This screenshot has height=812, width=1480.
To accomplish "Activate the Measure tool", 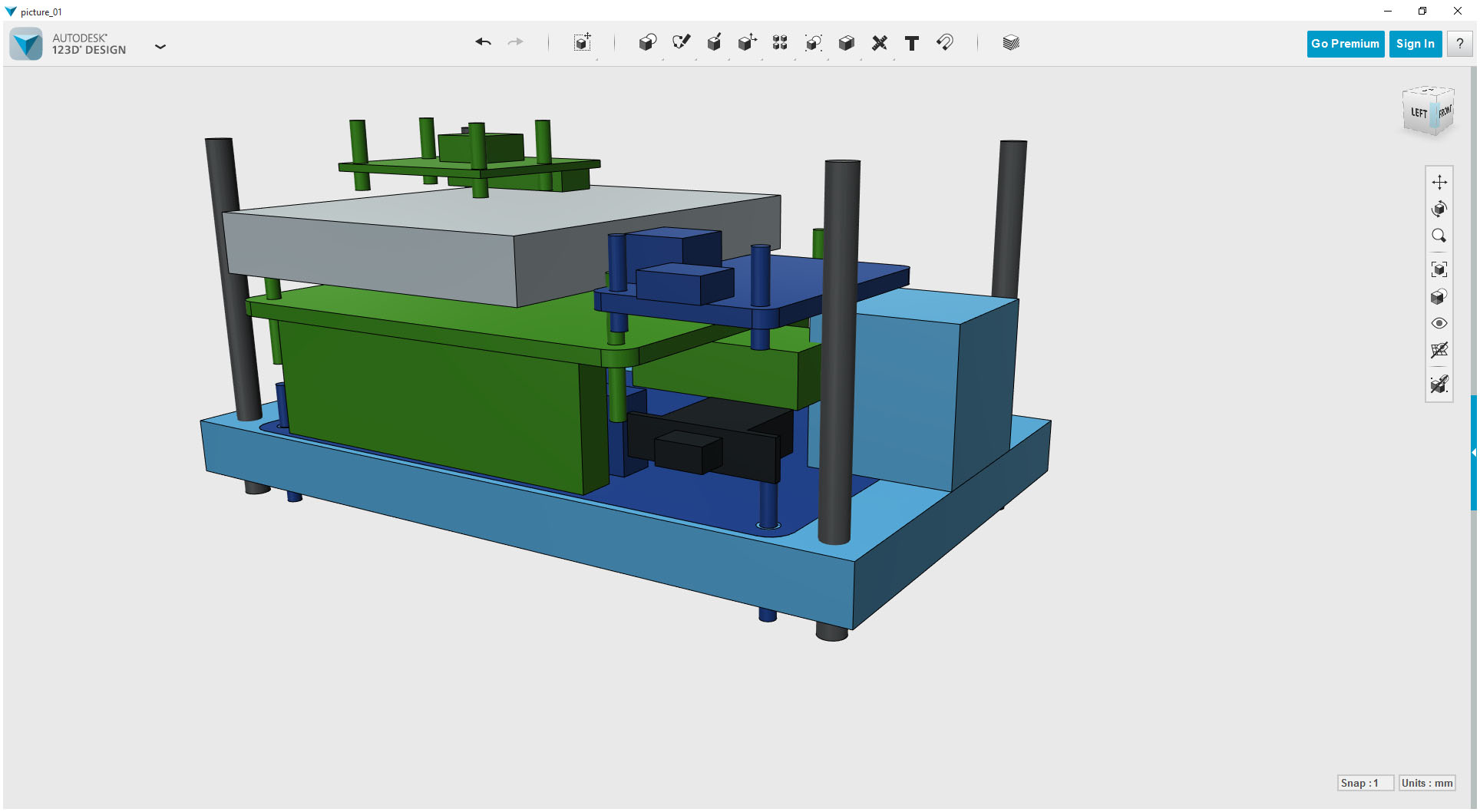I will coord(880,43).
